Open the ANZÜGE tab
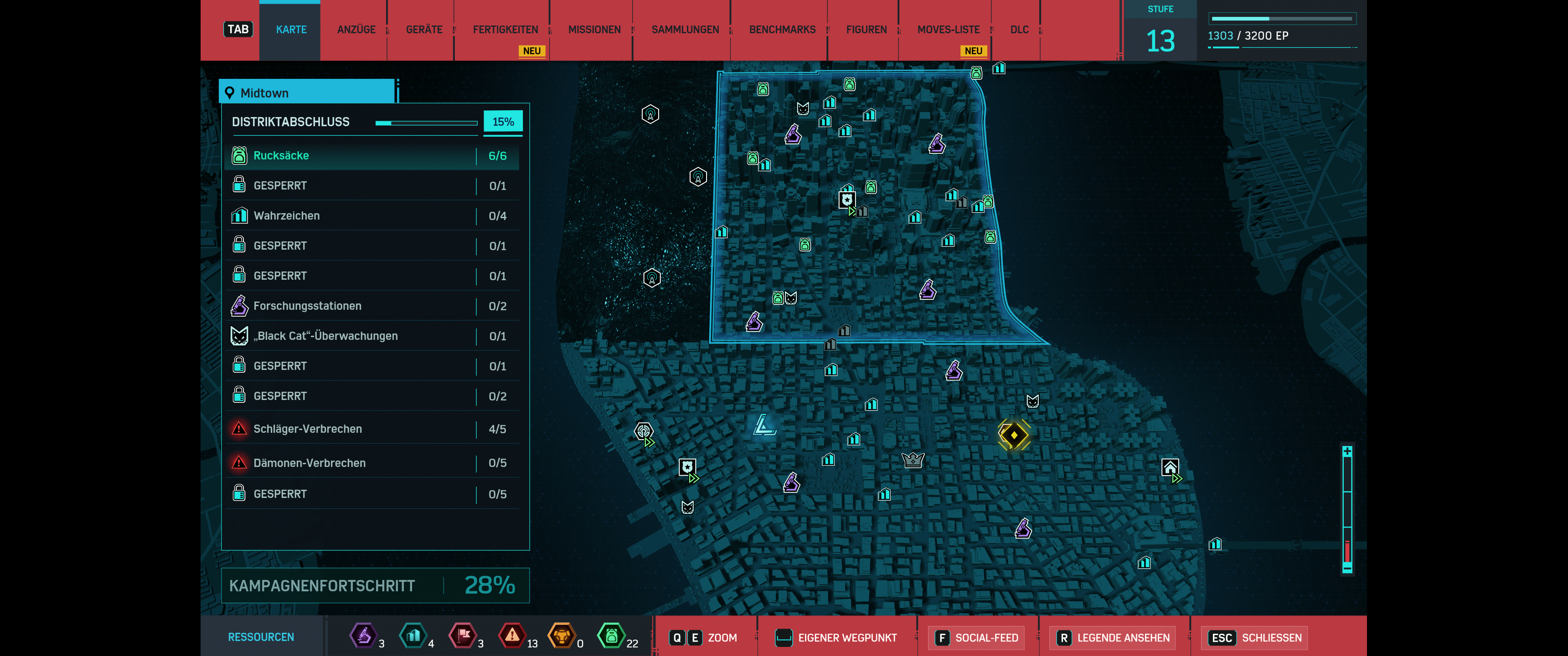 point(356,30)
